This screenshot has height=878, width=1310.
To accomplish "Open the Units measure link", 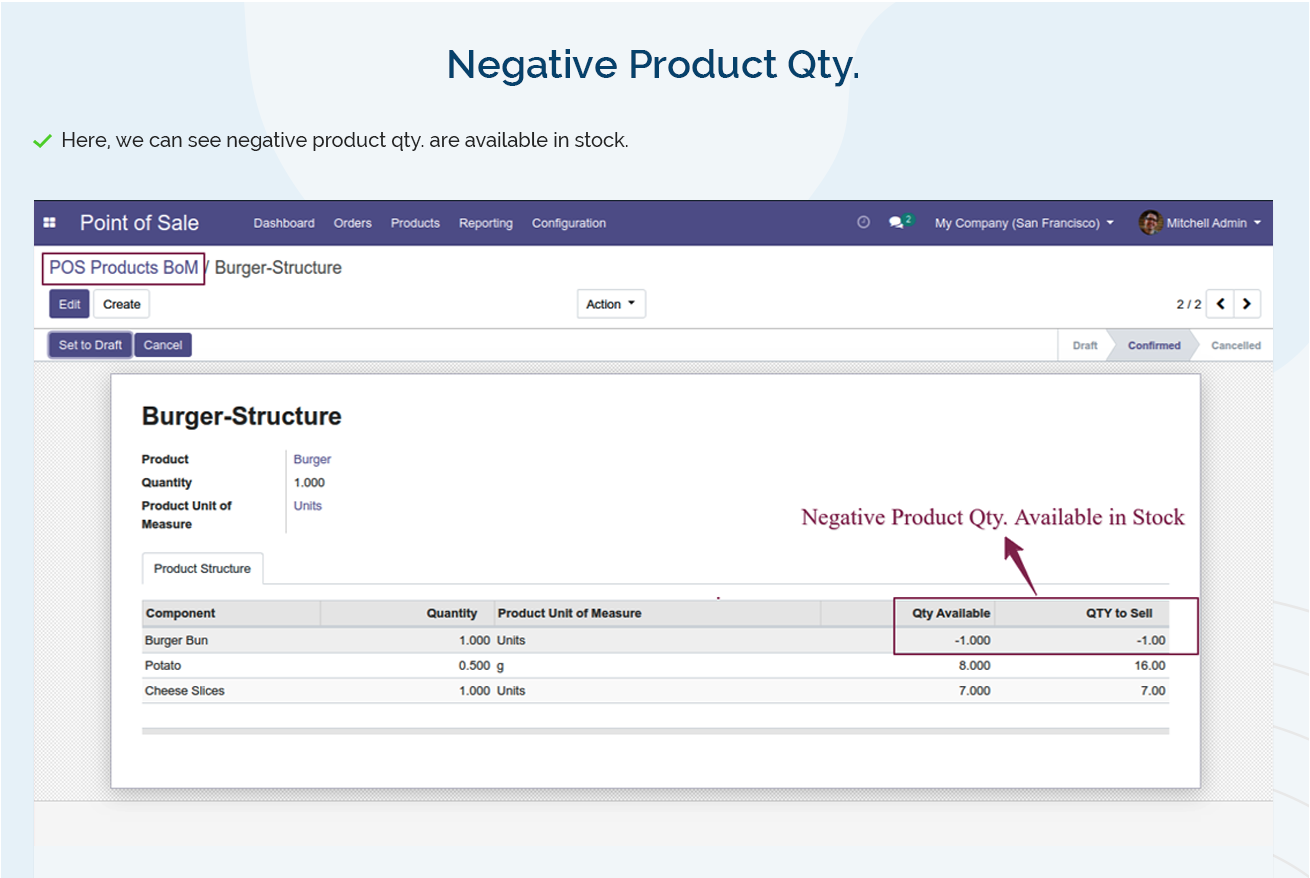I will click(x=308, y=506).
